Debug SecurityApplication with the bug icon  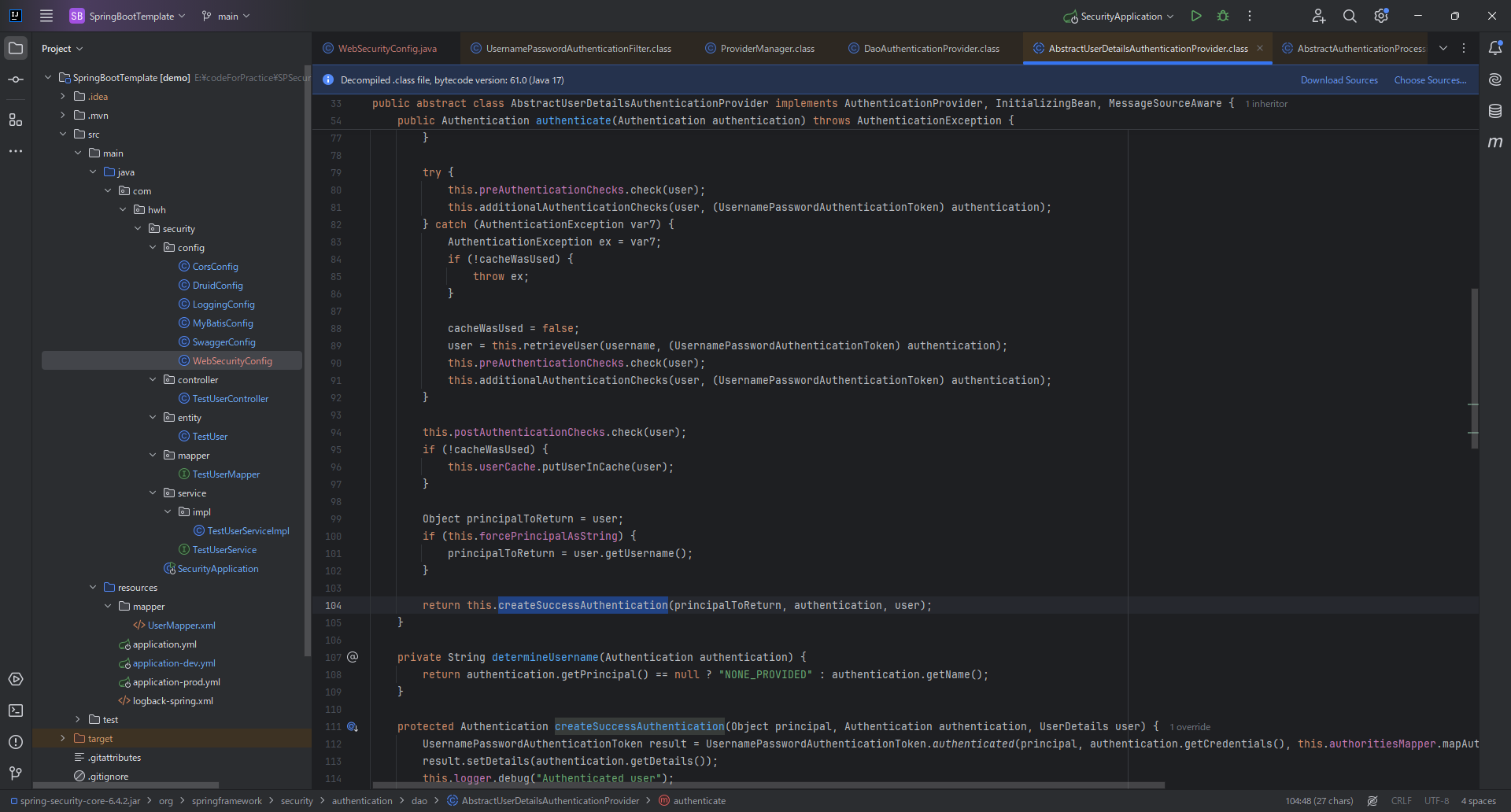coord(1223,16)
